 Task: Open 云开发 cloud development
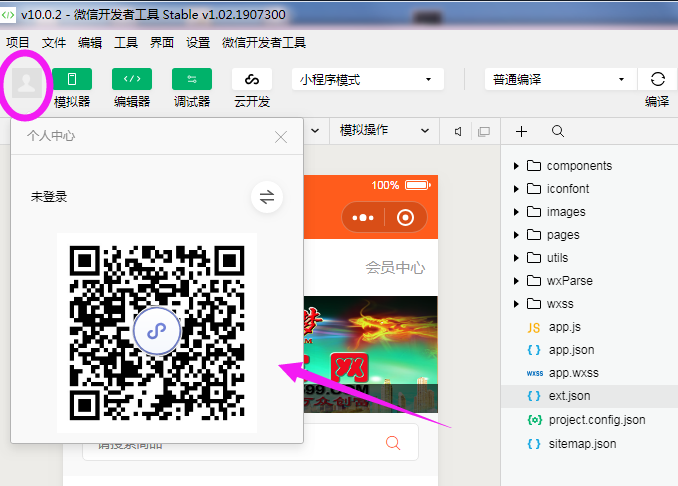click(252, 79)
